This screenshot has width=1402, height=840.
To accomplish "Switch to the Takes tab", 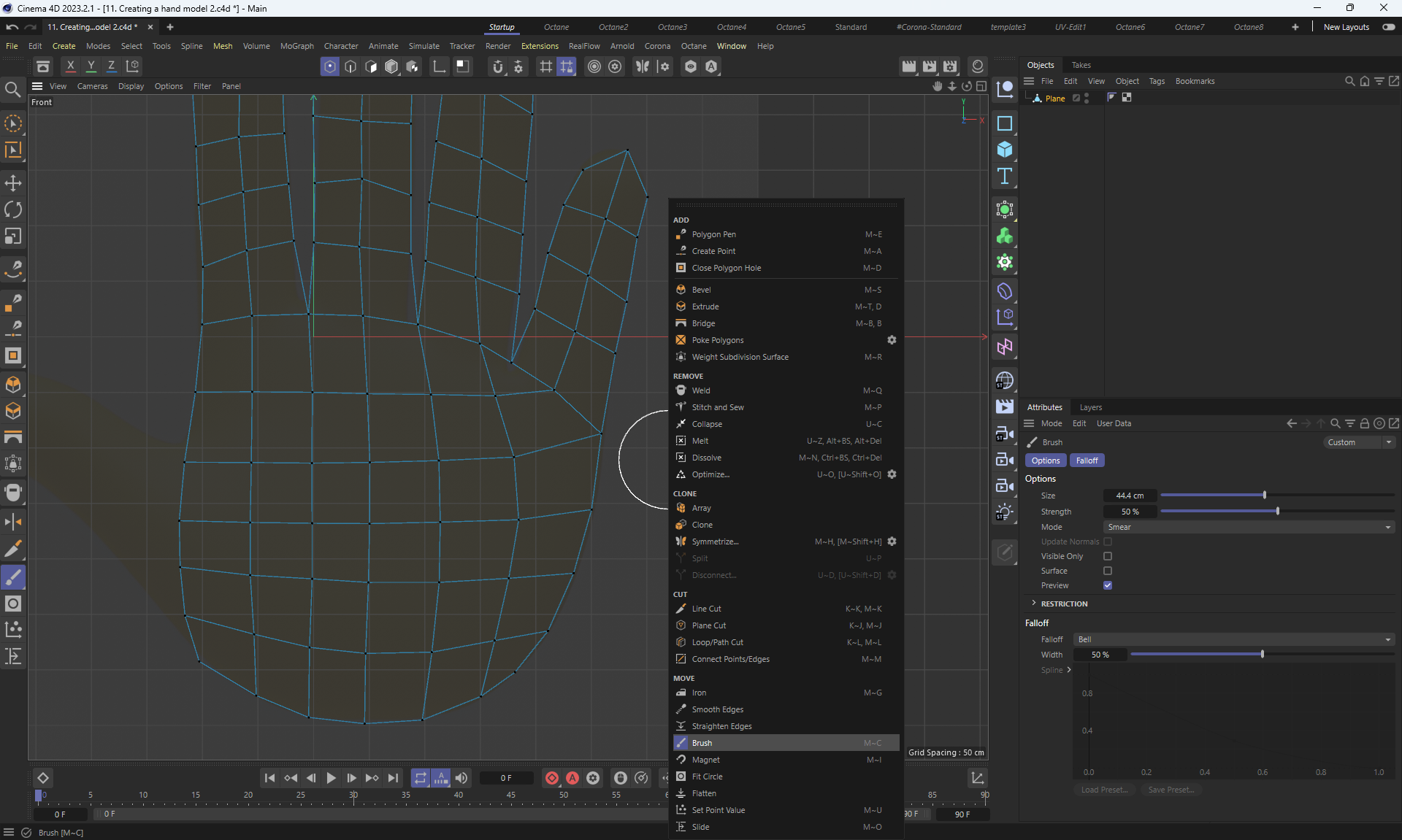I will point(1081,65).
